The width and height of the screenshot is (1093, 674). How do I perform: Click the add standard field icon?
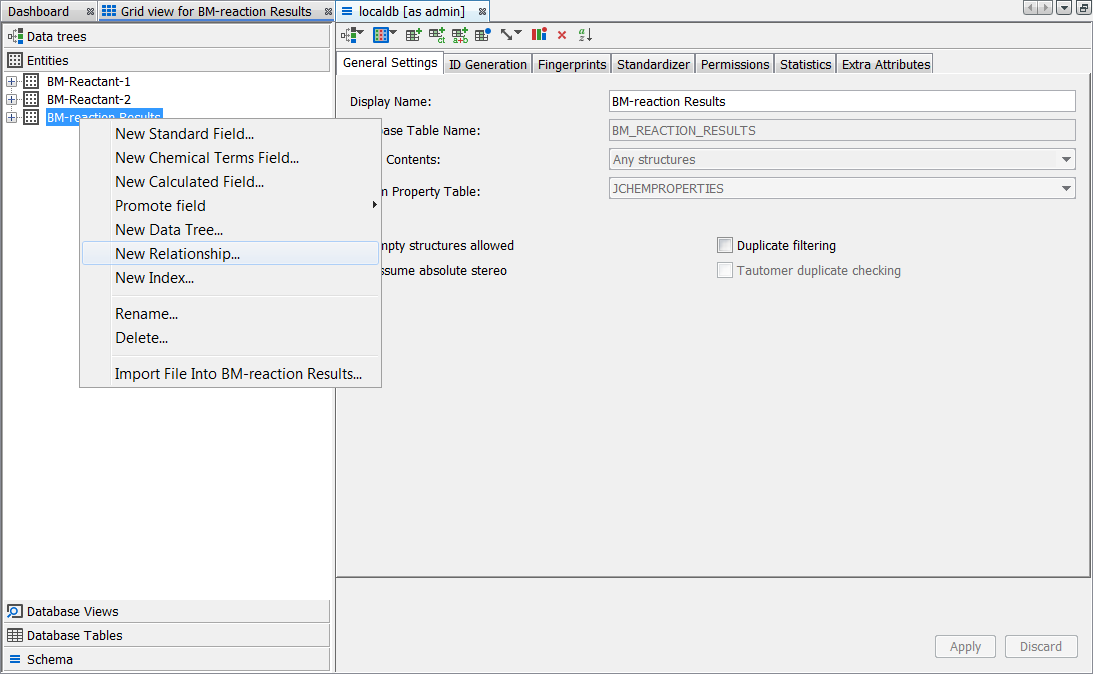pos(413,35)
